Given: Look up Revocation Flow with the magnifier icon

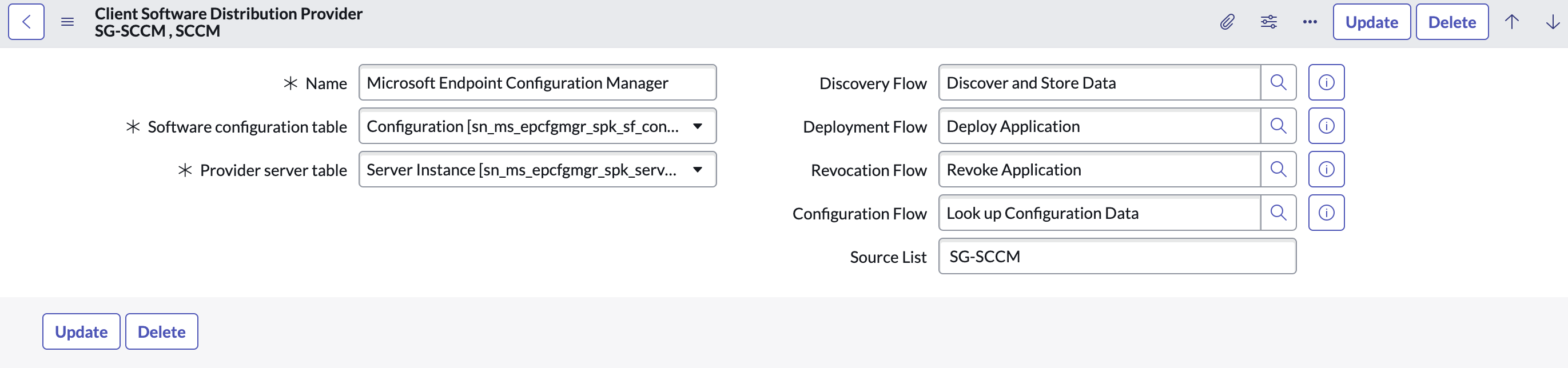Looking at the screenshot, I should (x=1278, y=170).
